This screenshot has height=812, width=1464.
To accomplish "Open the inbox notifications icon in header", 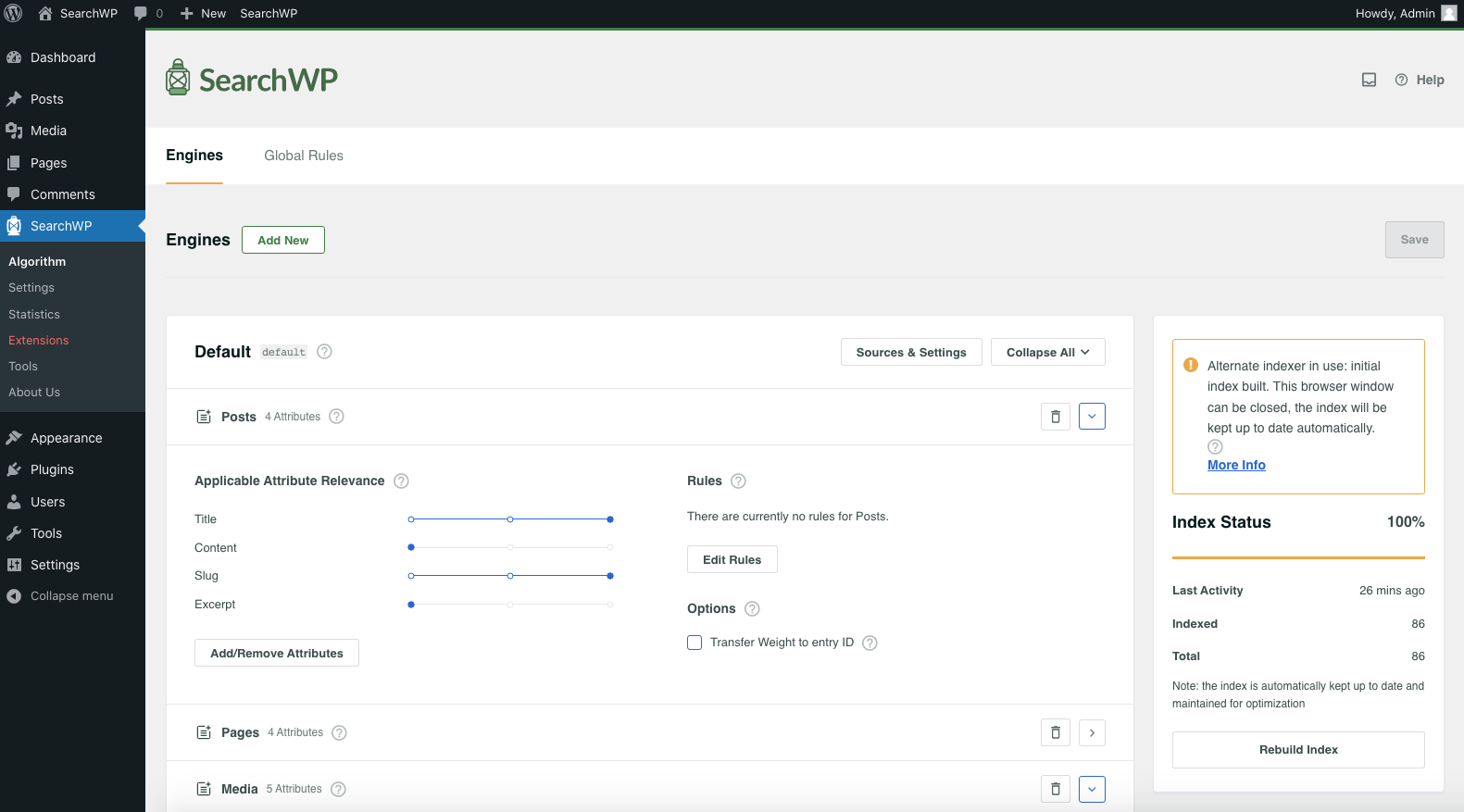I will click(x=1369, y=80).
